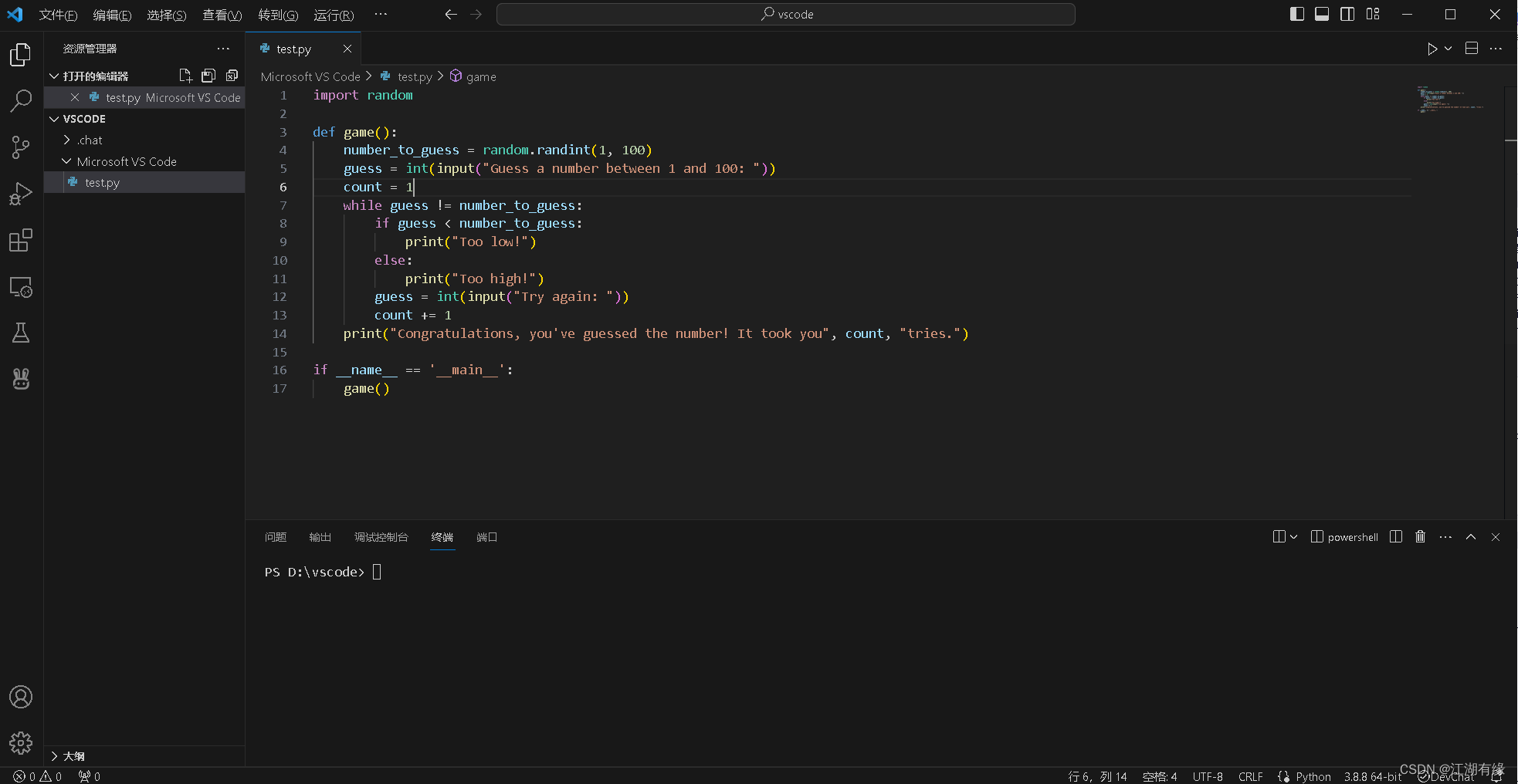The height and width of the screenshot is (784, 1518).
Task: Click Close All Editors icon
Action: (x=232, y=76)
